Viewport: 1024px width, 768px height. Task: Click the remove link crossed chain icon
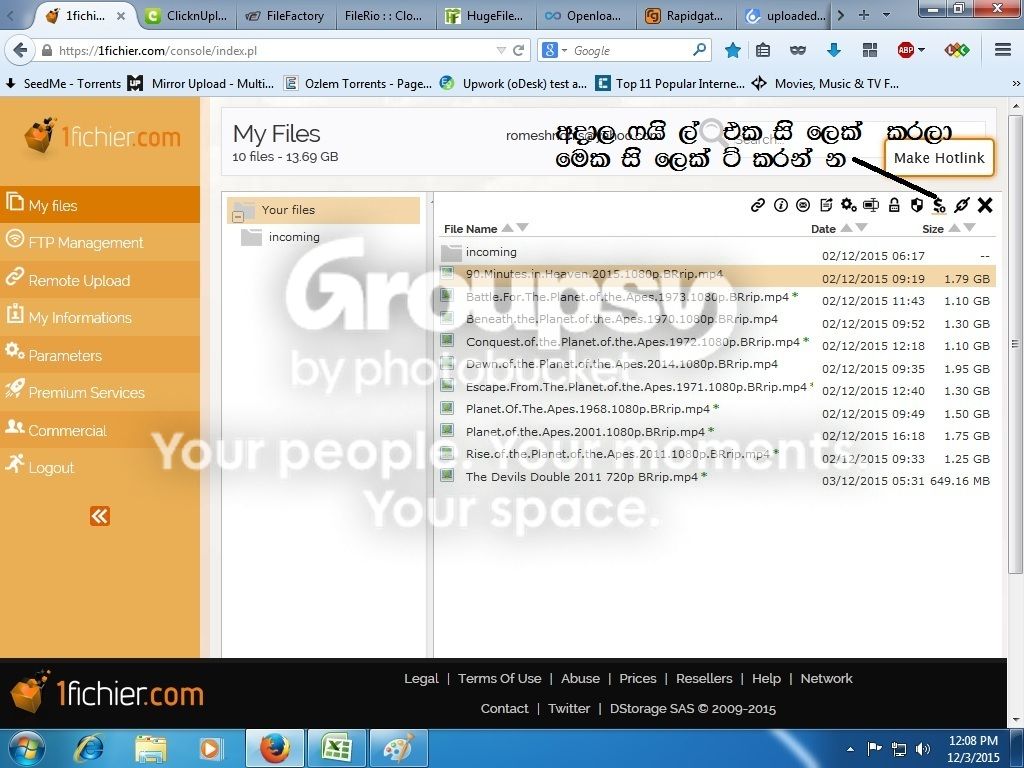point(962,205)
